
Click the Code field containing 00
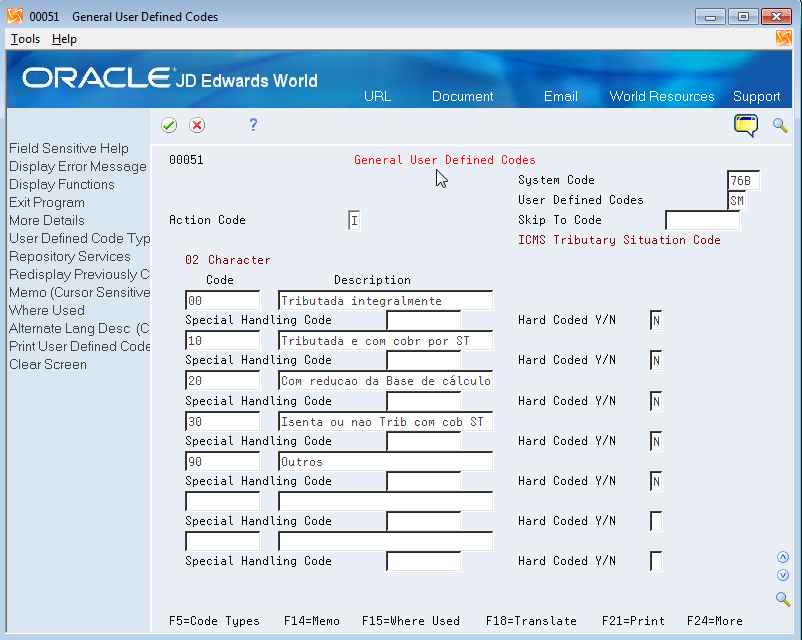[222, 300]
